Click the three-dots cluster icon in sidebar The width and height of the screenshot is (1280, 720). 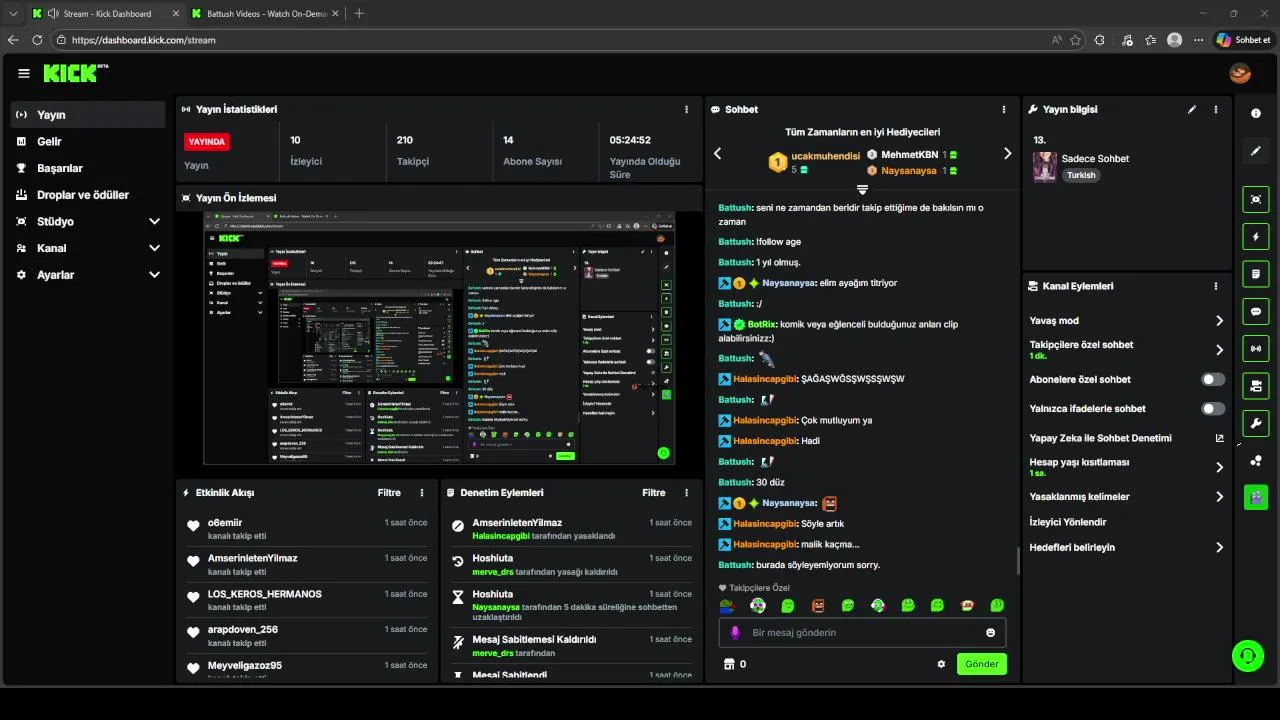1256,460
